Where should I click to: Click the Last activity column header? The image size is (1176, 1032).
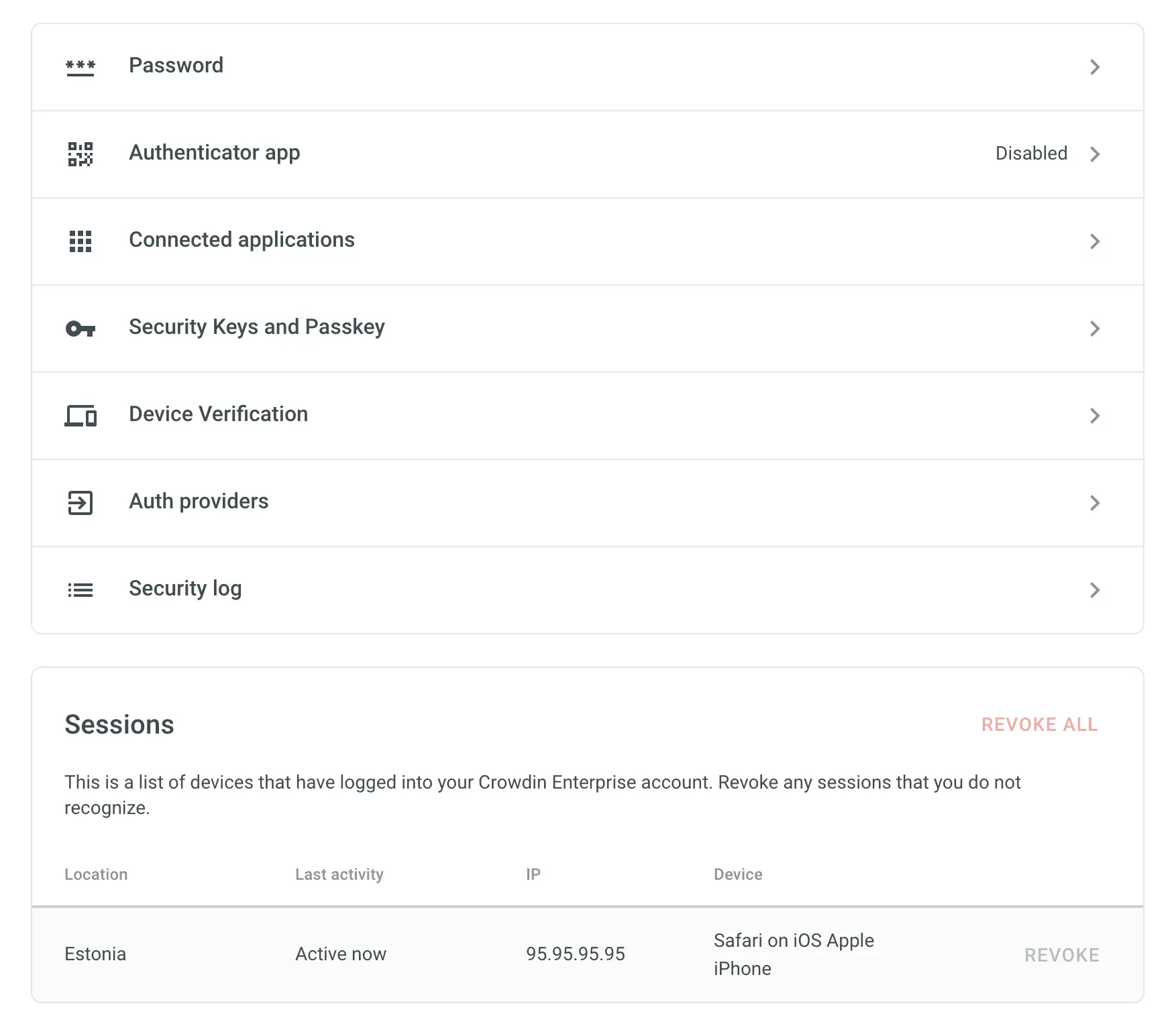pos(339,874)
